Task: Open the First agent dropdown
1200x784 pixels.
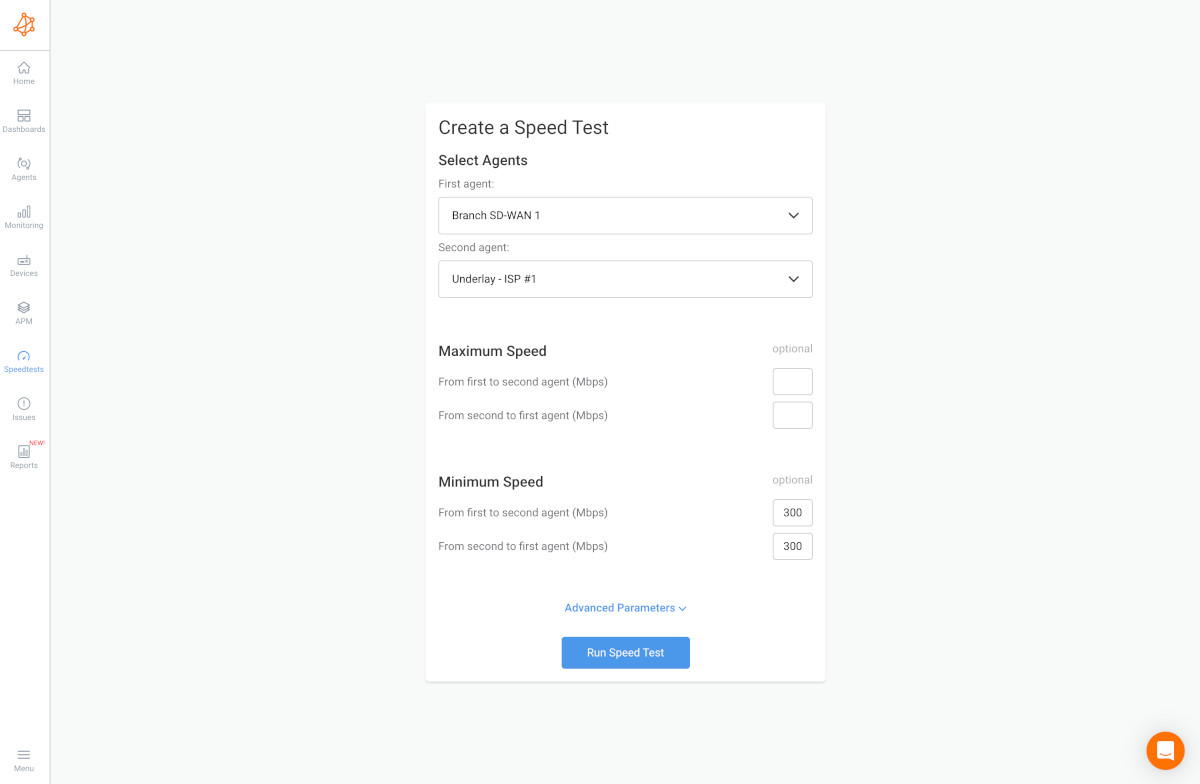Action: [x=625, y=215]
